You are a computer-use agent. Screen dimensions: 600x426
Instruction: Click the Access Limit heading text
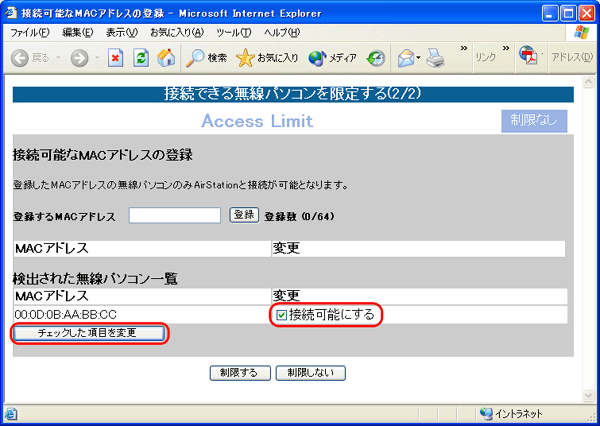click(x=257, y=121)
